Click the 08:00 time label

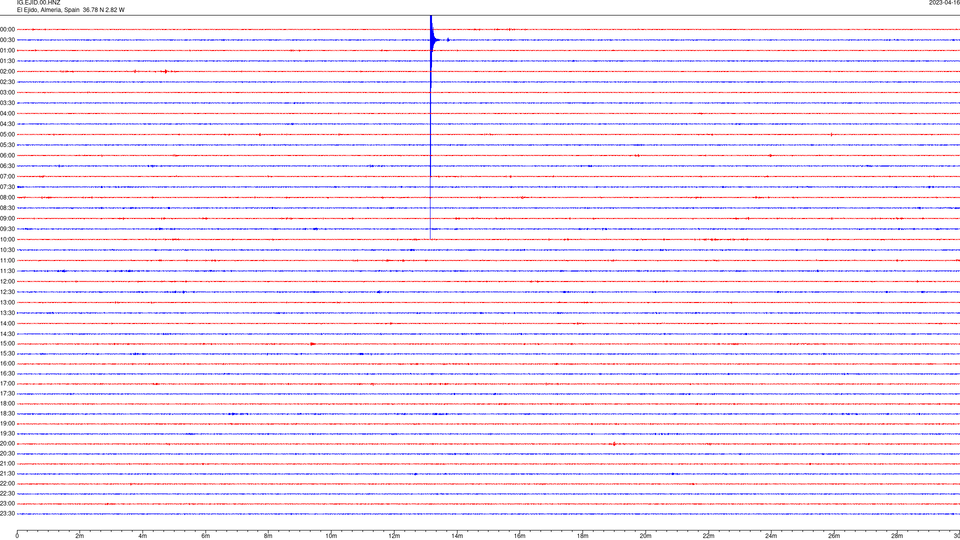7,198
